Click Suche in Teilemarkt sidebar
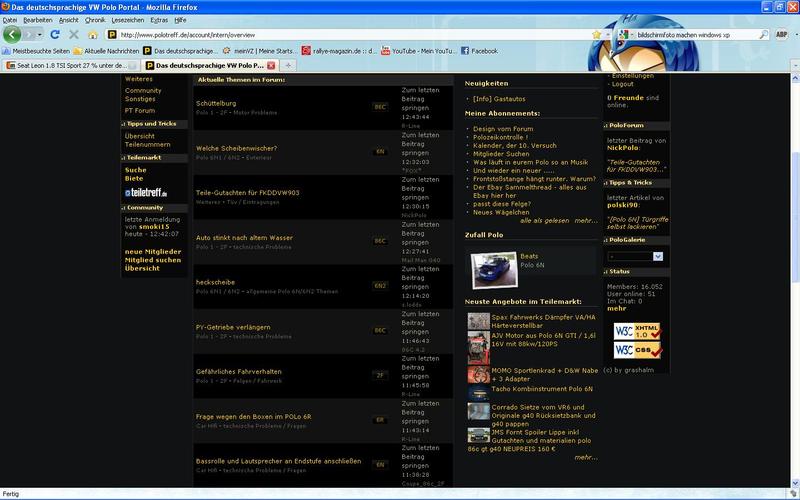Image resolution: width=800 pixels, height=500 pixels. (135, 170)
